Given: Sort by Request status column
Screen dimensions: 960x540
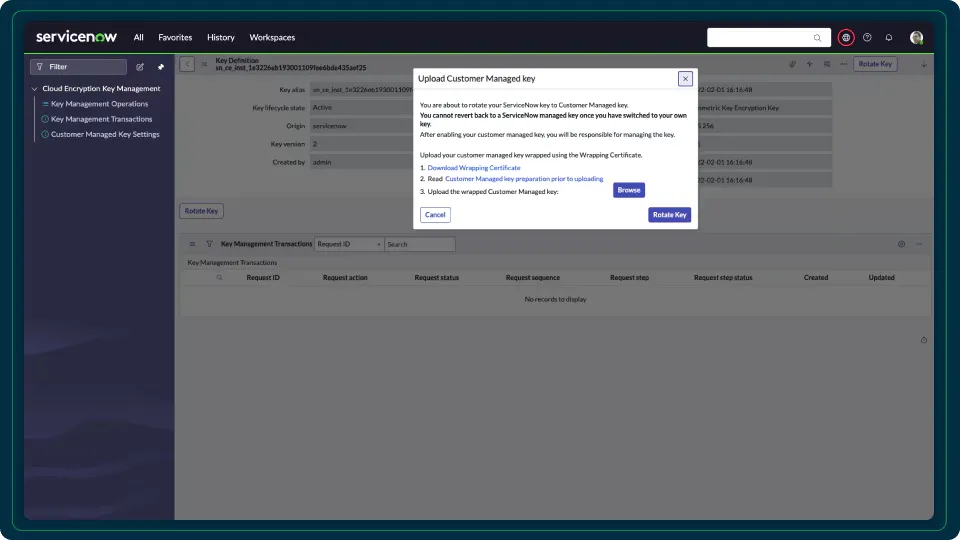Looking at the screenshot, I should tap(437, 277).
